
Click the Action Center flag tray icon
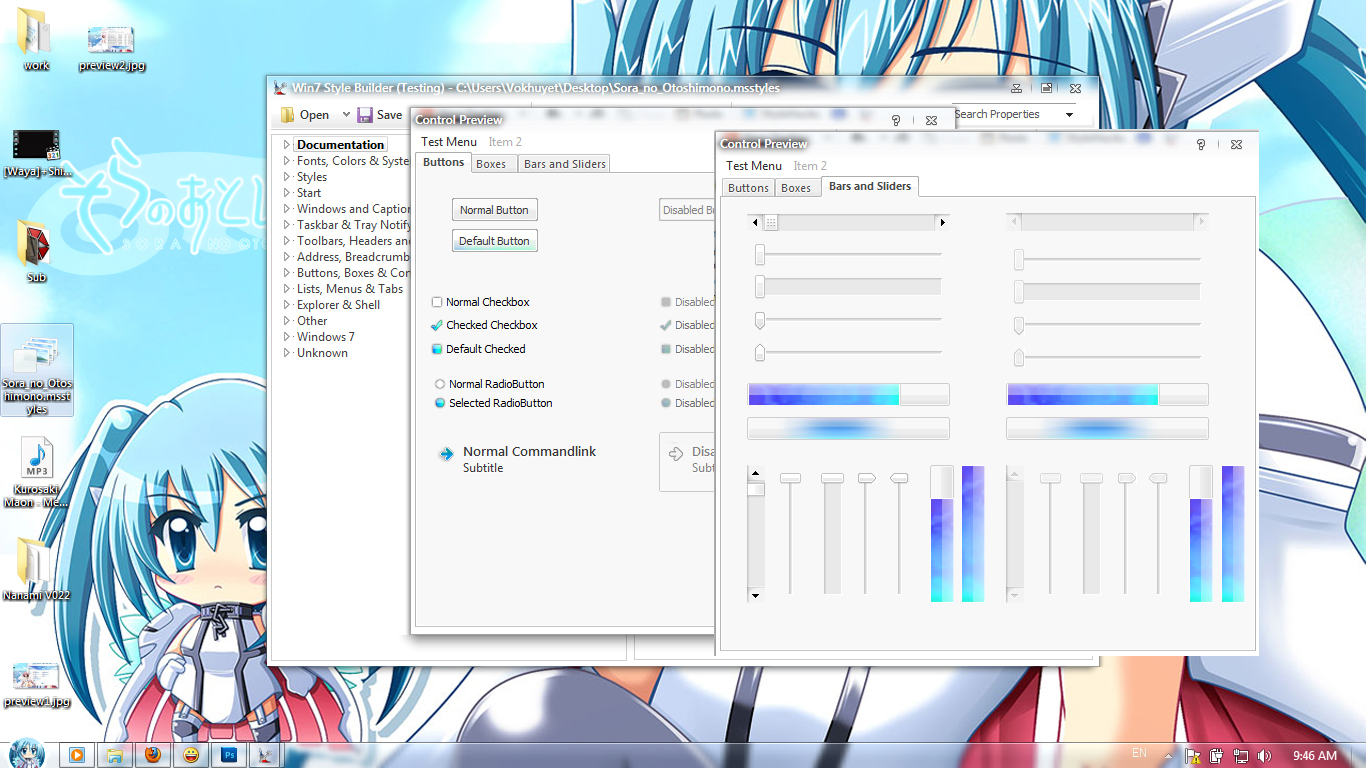click(x=1193, y=755)
